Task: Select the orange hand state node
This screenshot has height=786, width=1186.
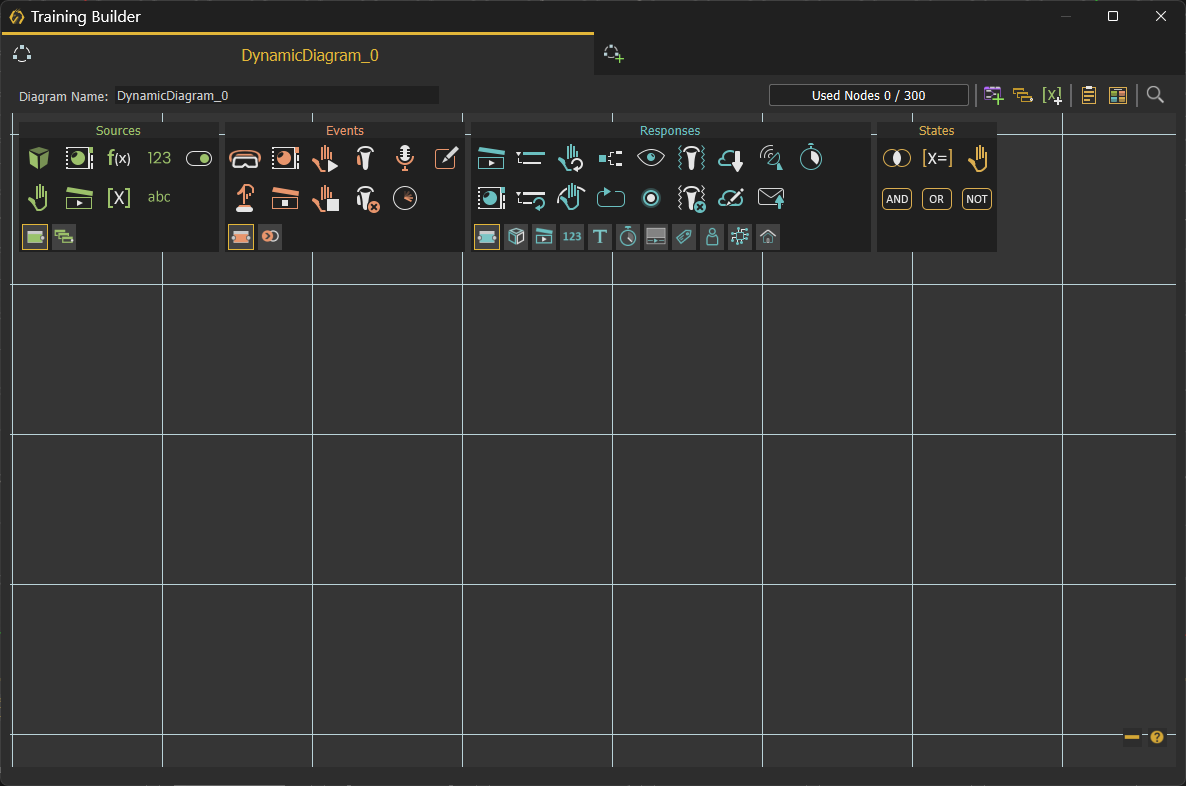Action: tap(977, 158)
